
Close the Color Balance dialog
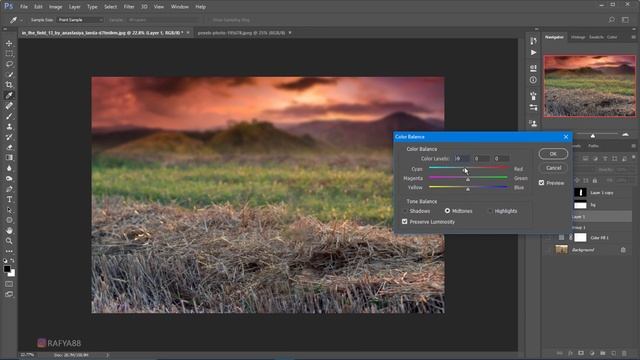(x=566, y=137)
